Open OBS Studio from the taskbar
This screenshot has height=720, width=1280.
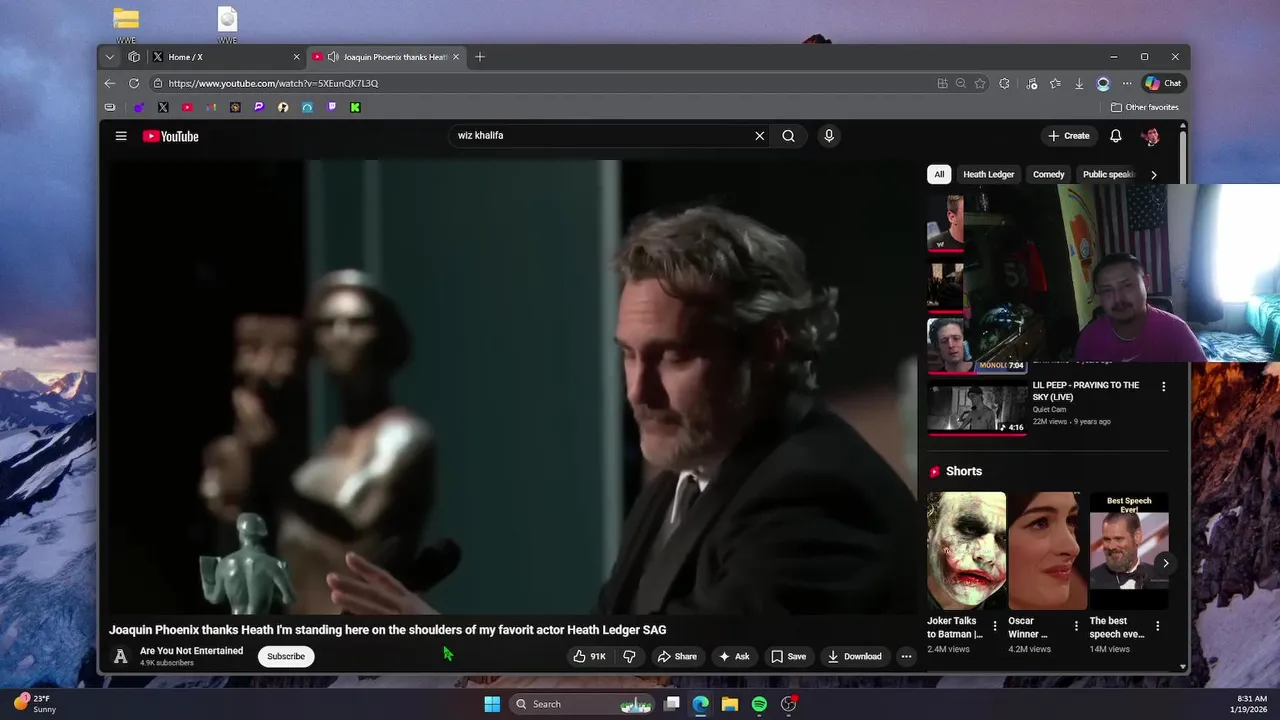(x=788, y=704)
